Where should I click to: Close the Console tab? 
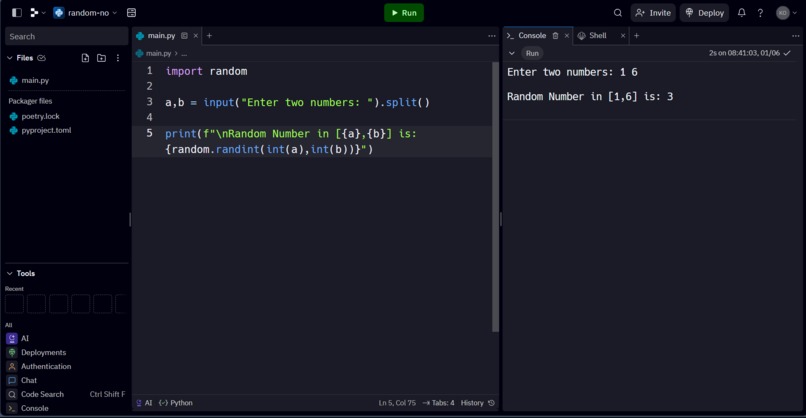point(566,35)
